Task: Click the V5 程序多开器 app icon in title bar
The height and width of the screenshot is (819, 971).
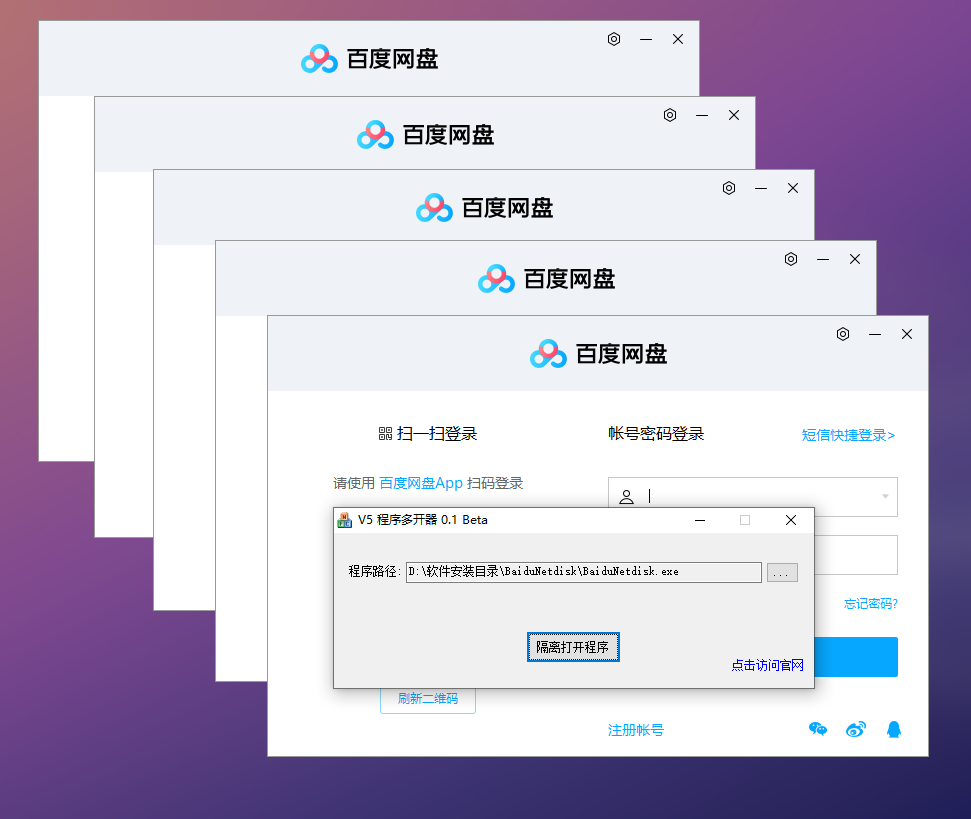Action: click(x=344, y=520)
